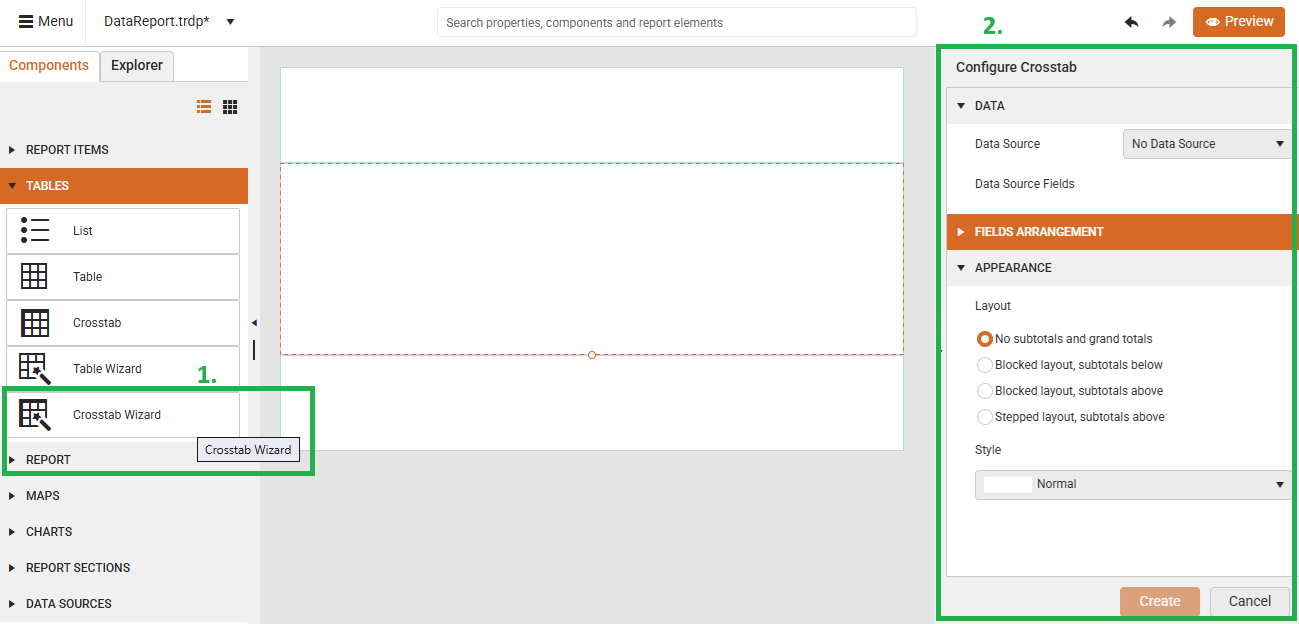Screen dimensions: 1299x624
Task: Click the orange Preview button
Action: click(x=1238, y=22)
